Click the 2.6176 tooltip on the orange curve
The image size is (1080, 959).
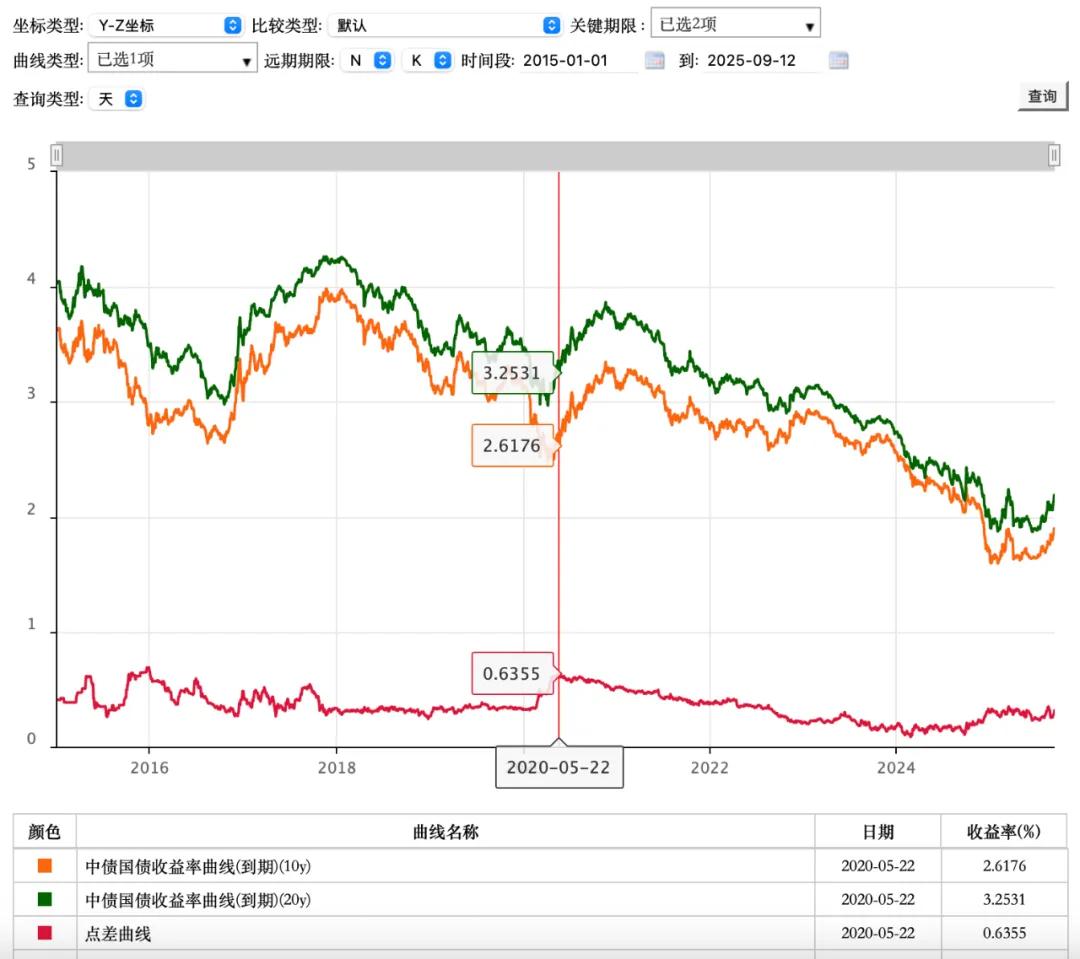[x=513, y=446]
